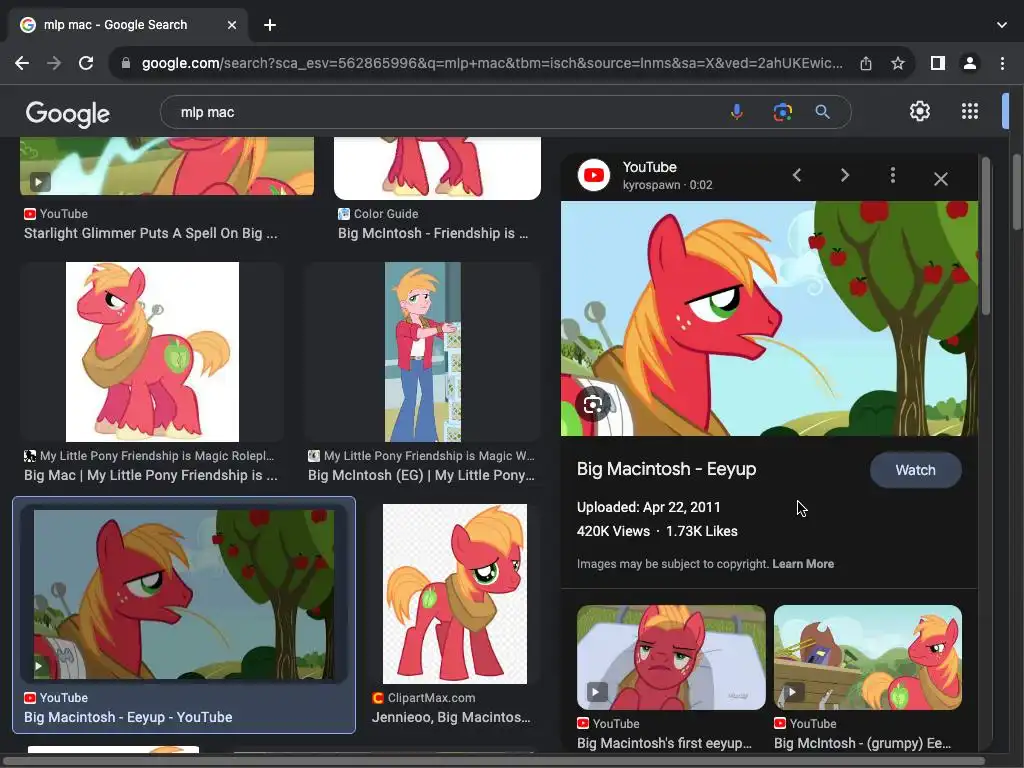Click 'kyrospawn · 0:02' text

click(667, 185)
